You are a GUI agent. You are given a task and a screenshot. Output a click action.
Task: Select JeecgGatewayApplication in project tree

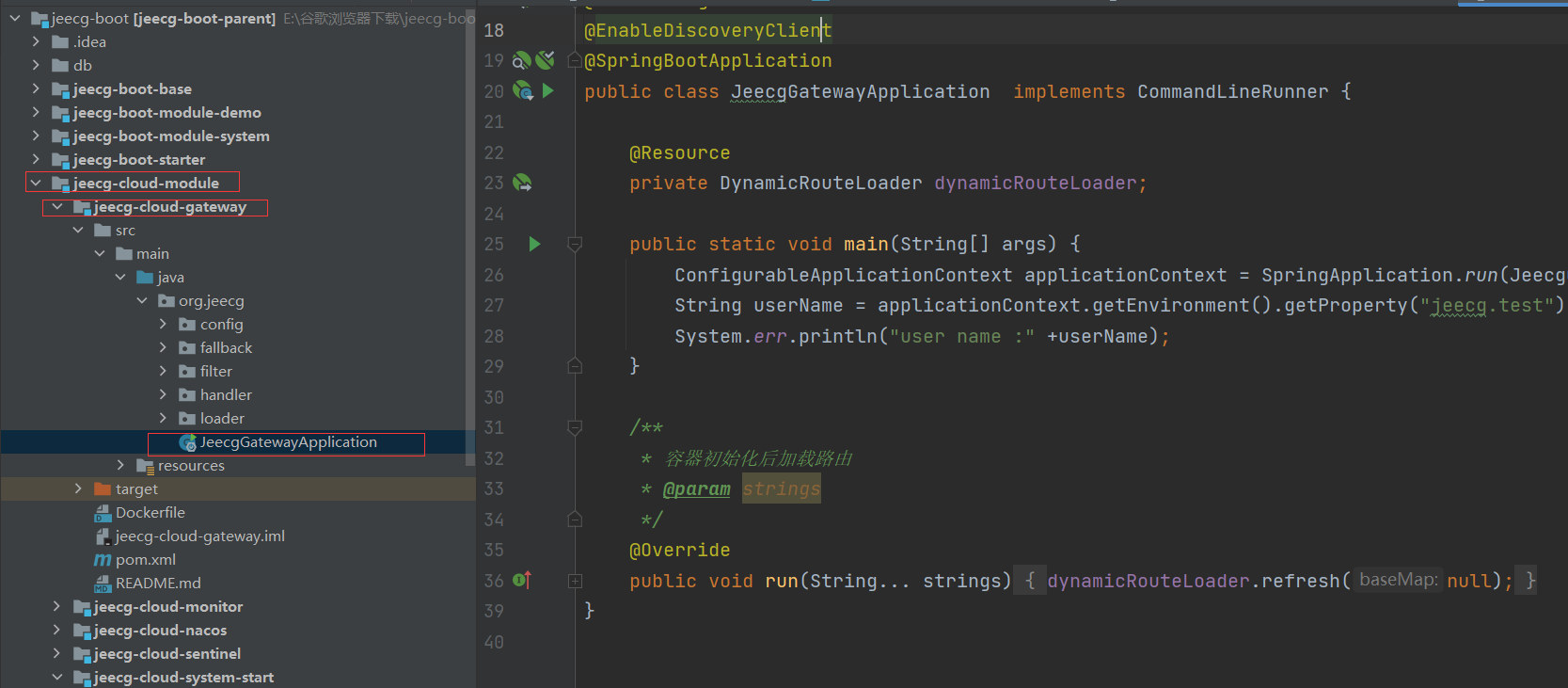point(288,442)
